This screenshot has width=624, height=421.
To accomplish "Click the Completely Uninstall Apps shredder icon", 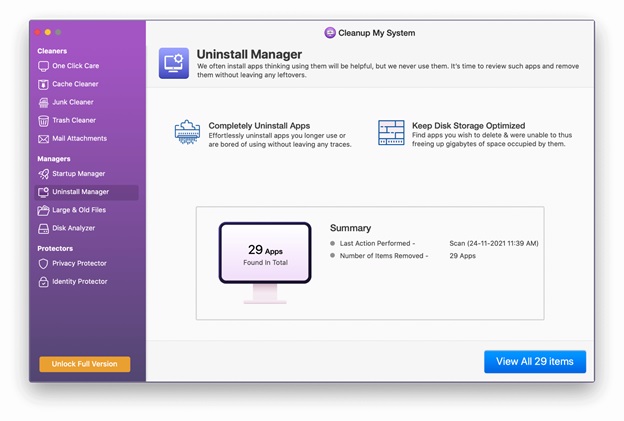I will tap(187, 134).
